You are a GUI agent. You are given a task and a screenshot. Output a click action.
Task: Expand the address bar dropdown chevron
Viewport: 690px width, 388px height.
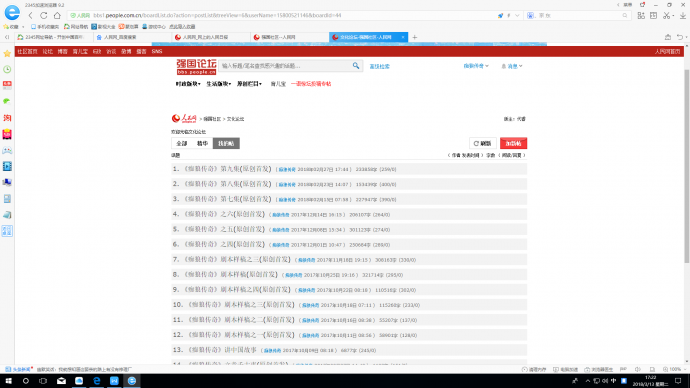point(517,15)
